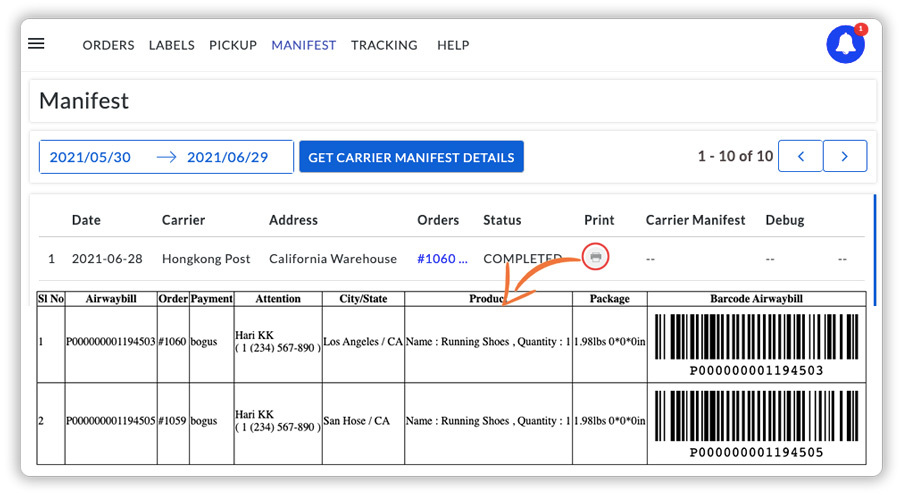The height and width of the screenshot is (495, 900).
Task: Click the vertical scrollbar on table
Action: (875, 250)
